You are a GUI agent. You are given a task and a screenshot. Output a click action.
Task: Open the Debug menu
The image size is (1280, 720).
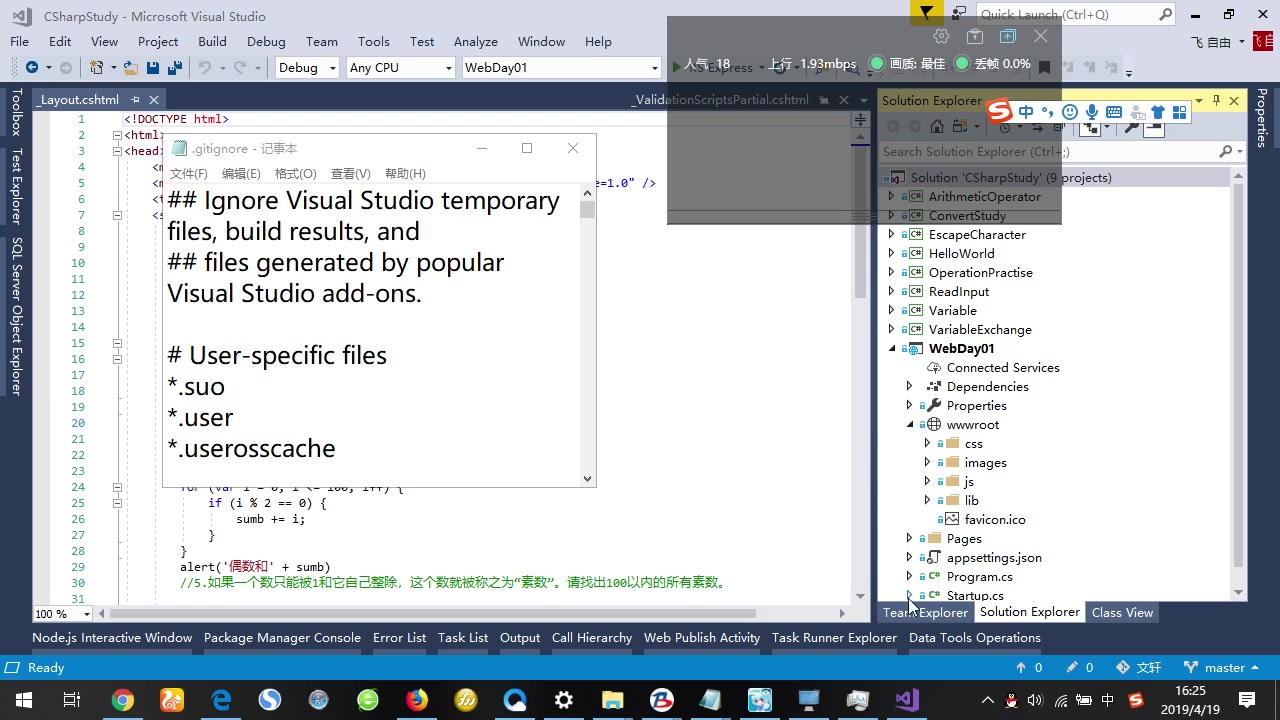tap(266, 41)
